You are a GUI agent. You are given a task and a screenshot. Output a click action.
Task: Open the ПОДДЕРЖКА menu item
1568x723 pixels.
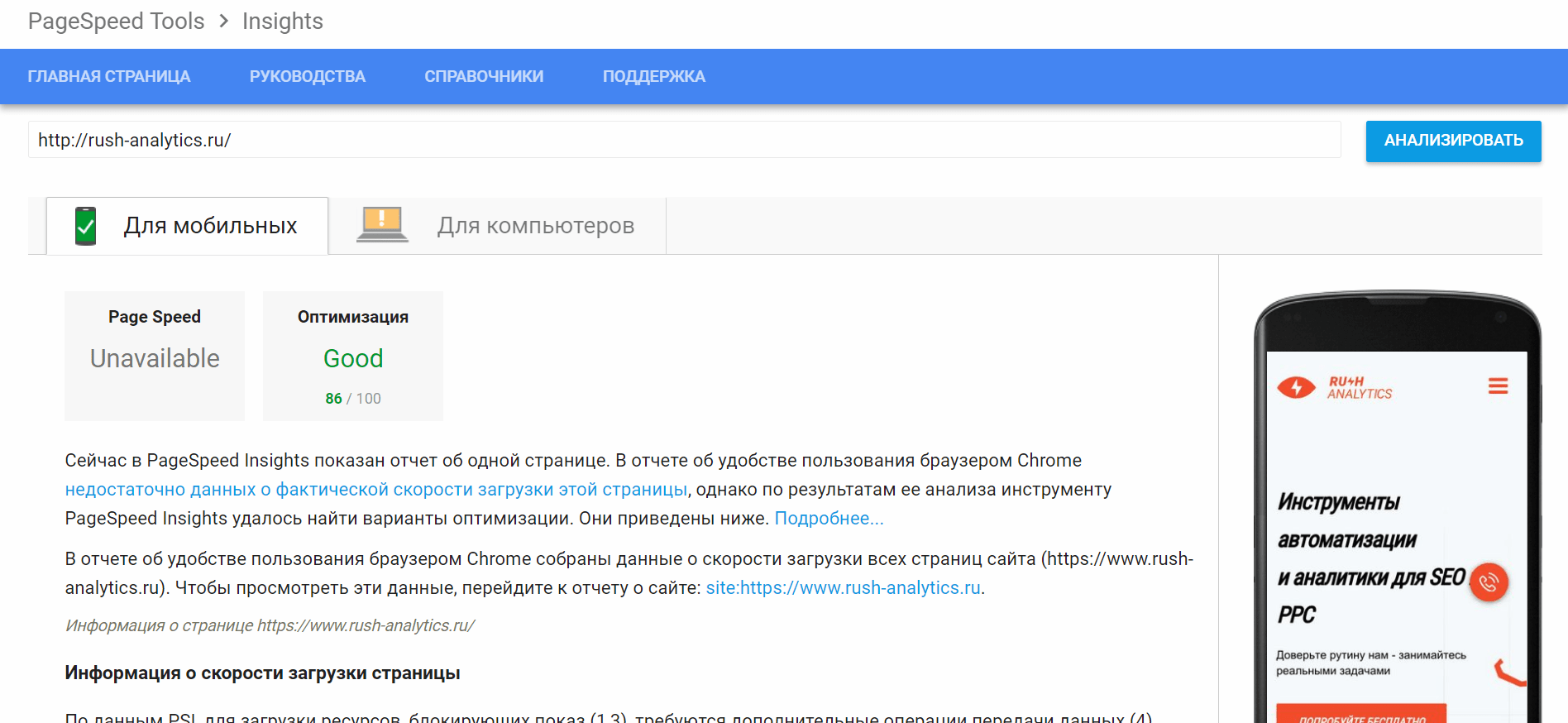coord(654,76)
